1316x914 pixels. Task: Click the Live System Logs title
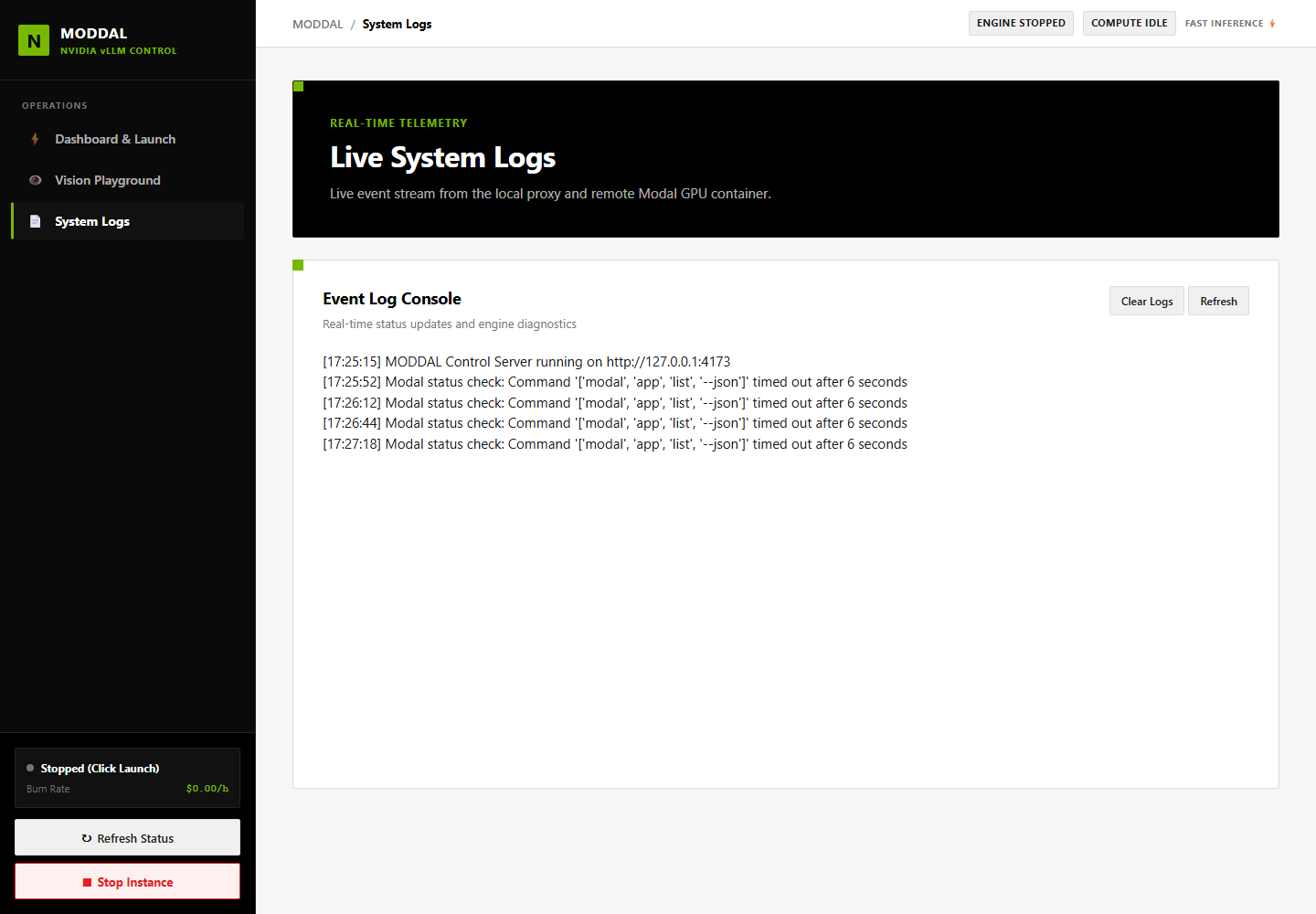(443, 157)
